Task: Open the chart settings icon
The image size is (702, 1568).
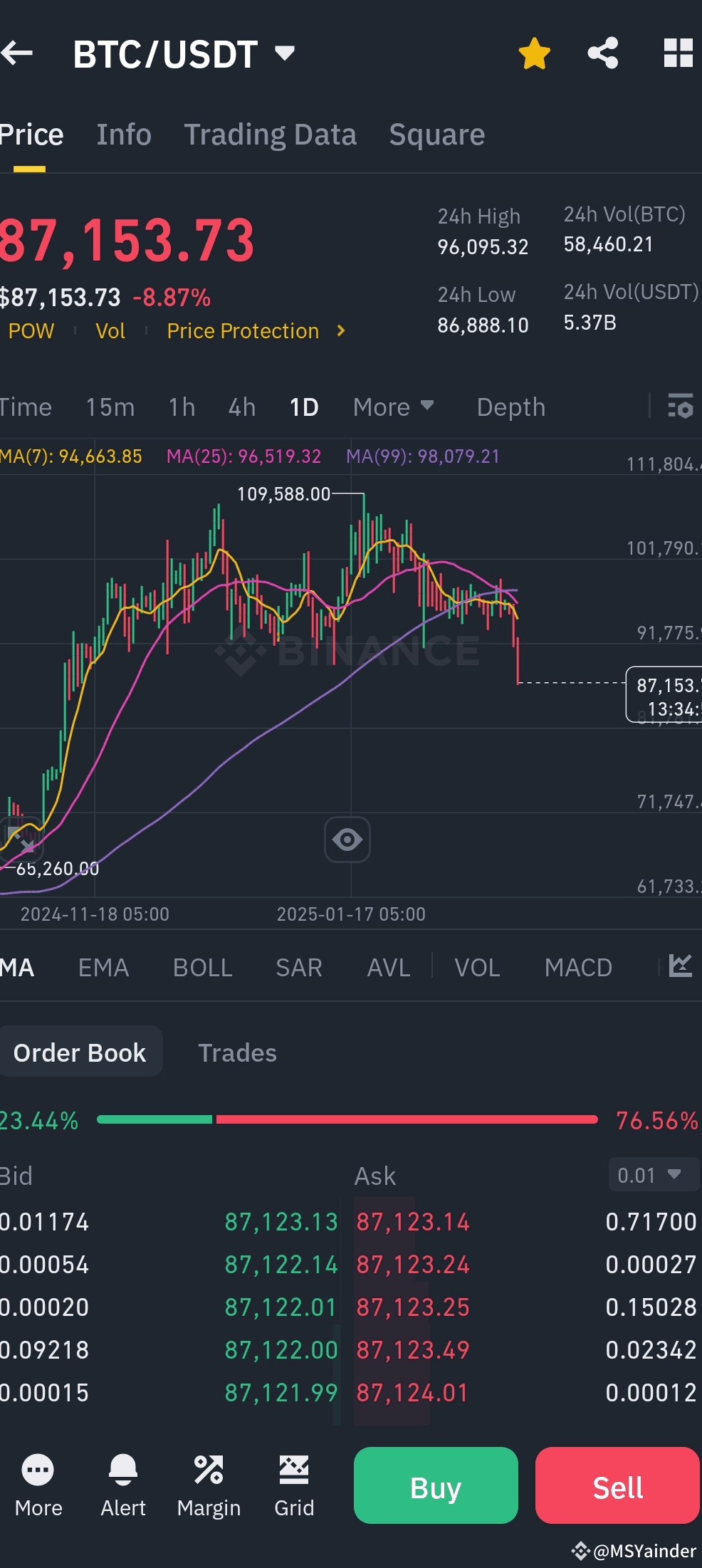Action: click(x=681, y=407)
